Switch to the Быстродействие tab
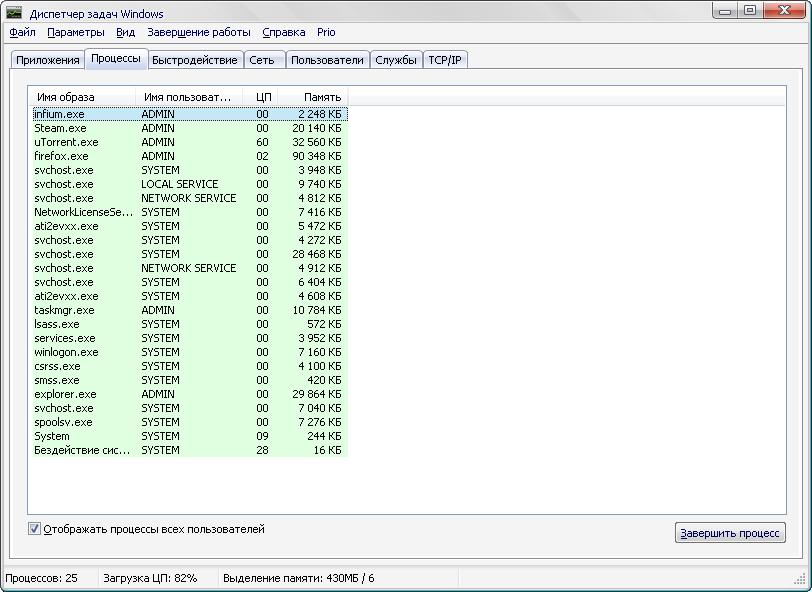Screen dimensions: 812x592 [x=194, y=60]
